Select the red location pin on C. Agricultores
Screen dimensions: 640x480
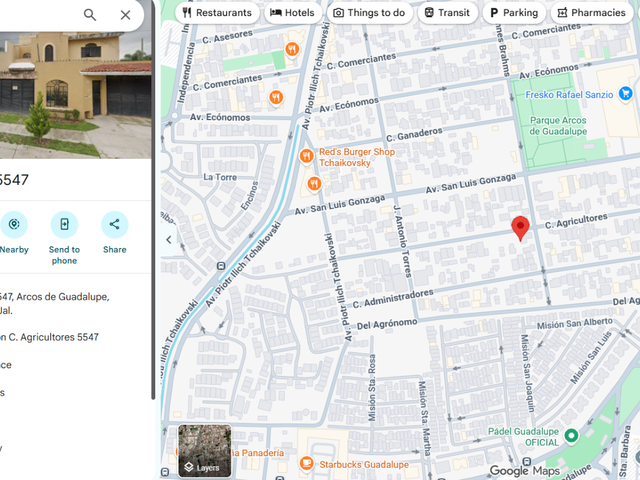point(520,228)
